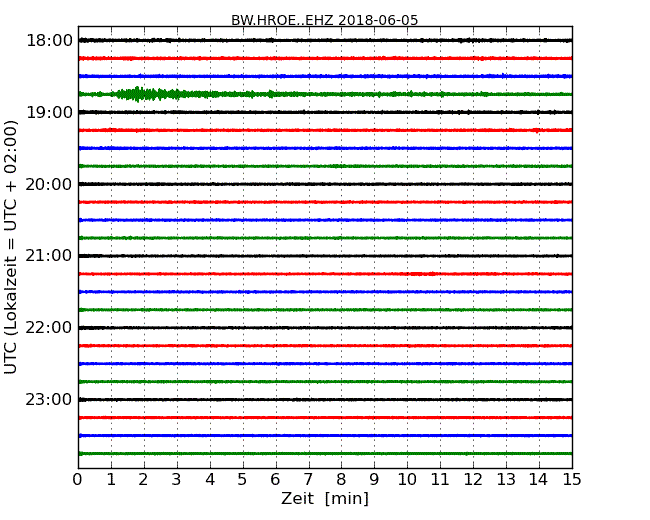Image resolution: width=650 pixels, height=520 pixels.
Task: Click the large seismic burst on the green 18:45 trace
Action: point(149,94)
